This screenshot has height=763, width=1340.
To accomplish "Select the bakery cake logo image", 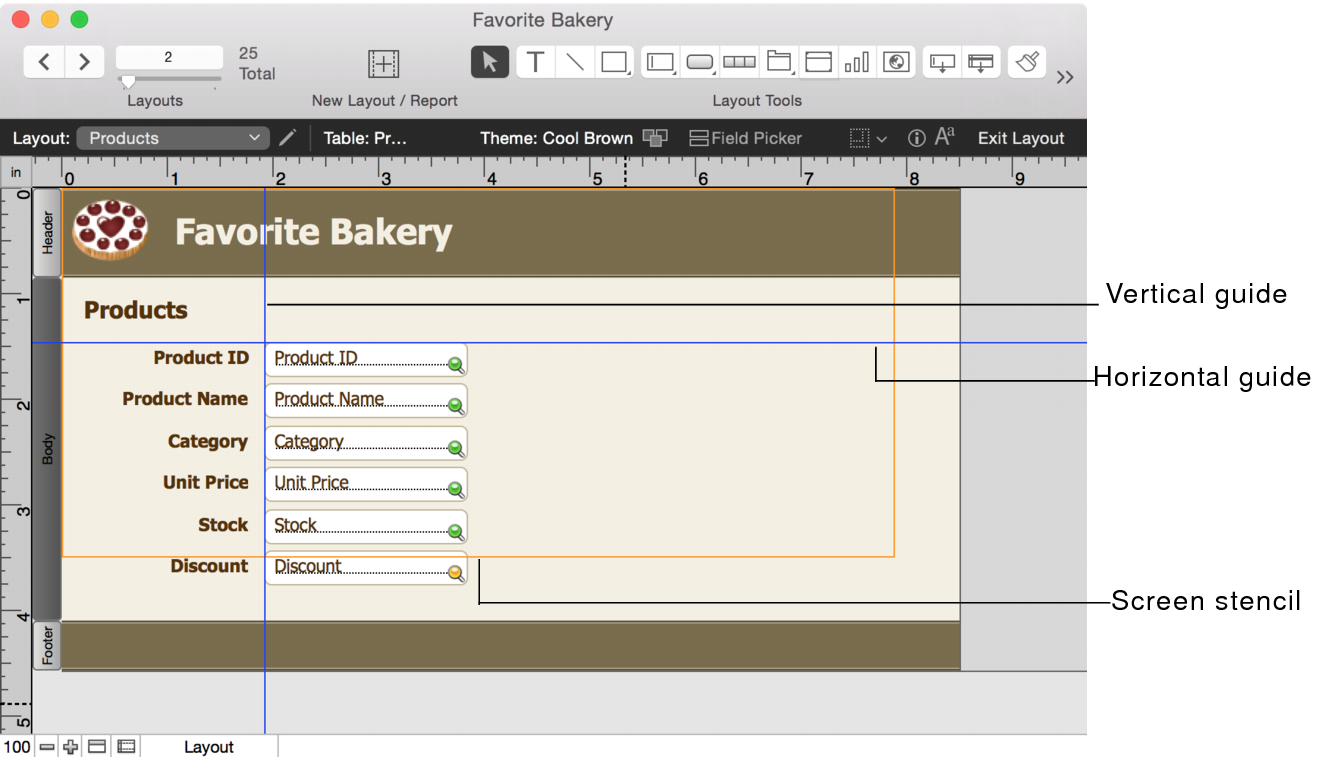I will click(x=110, y=230).
